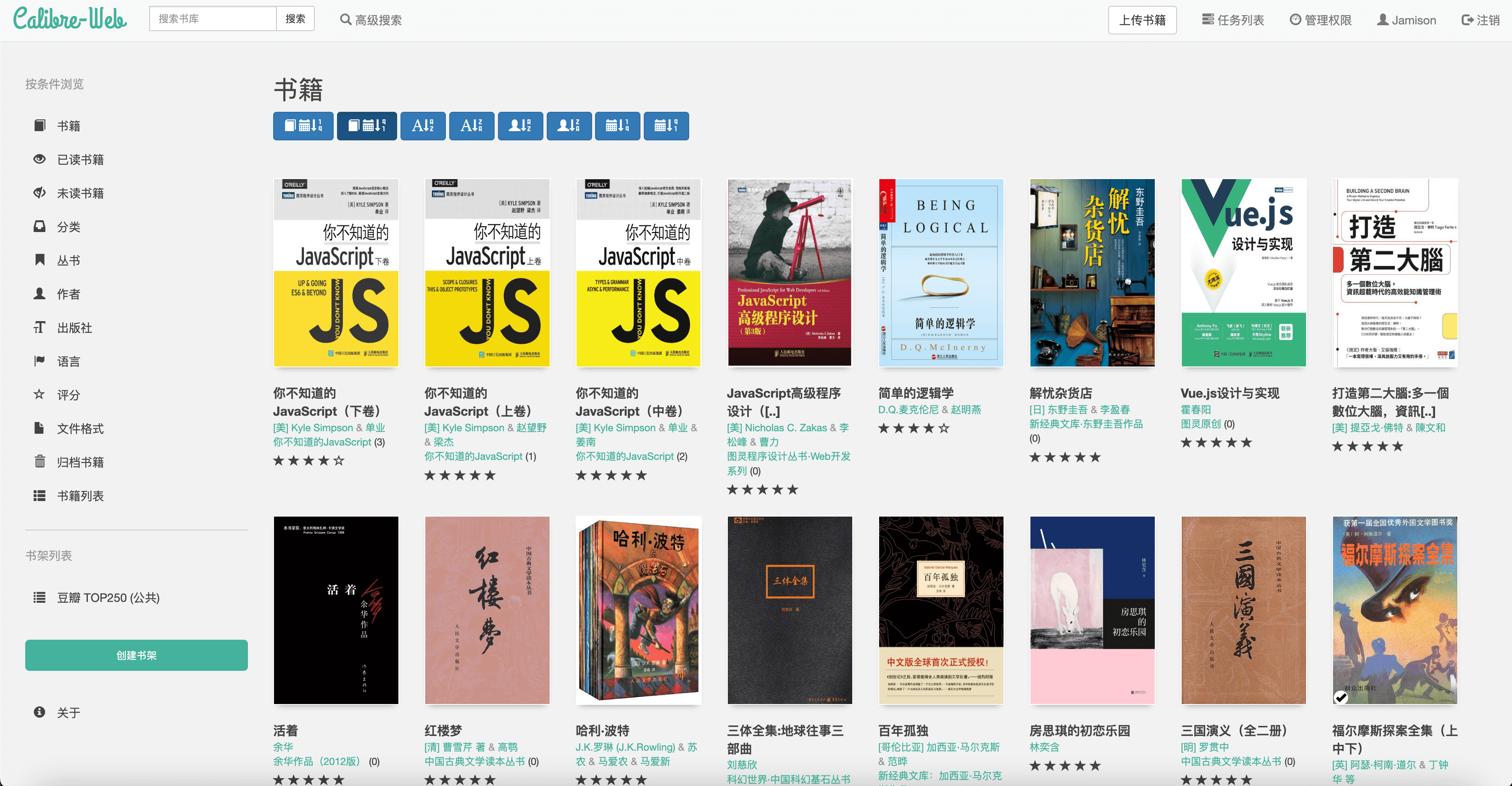The image size is (1512, 786).
Task: Sort by publication date descending
Action: click(666, 126)
